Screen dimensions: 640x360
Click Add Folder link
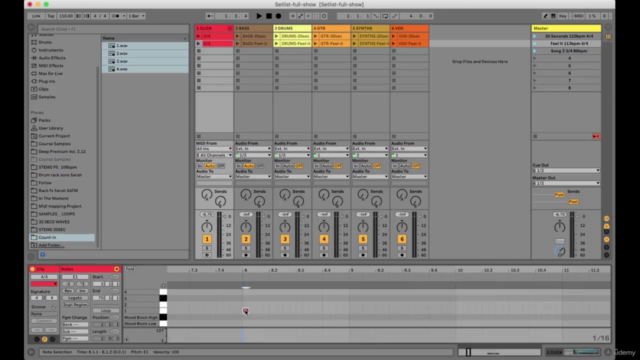pos(51,245)
